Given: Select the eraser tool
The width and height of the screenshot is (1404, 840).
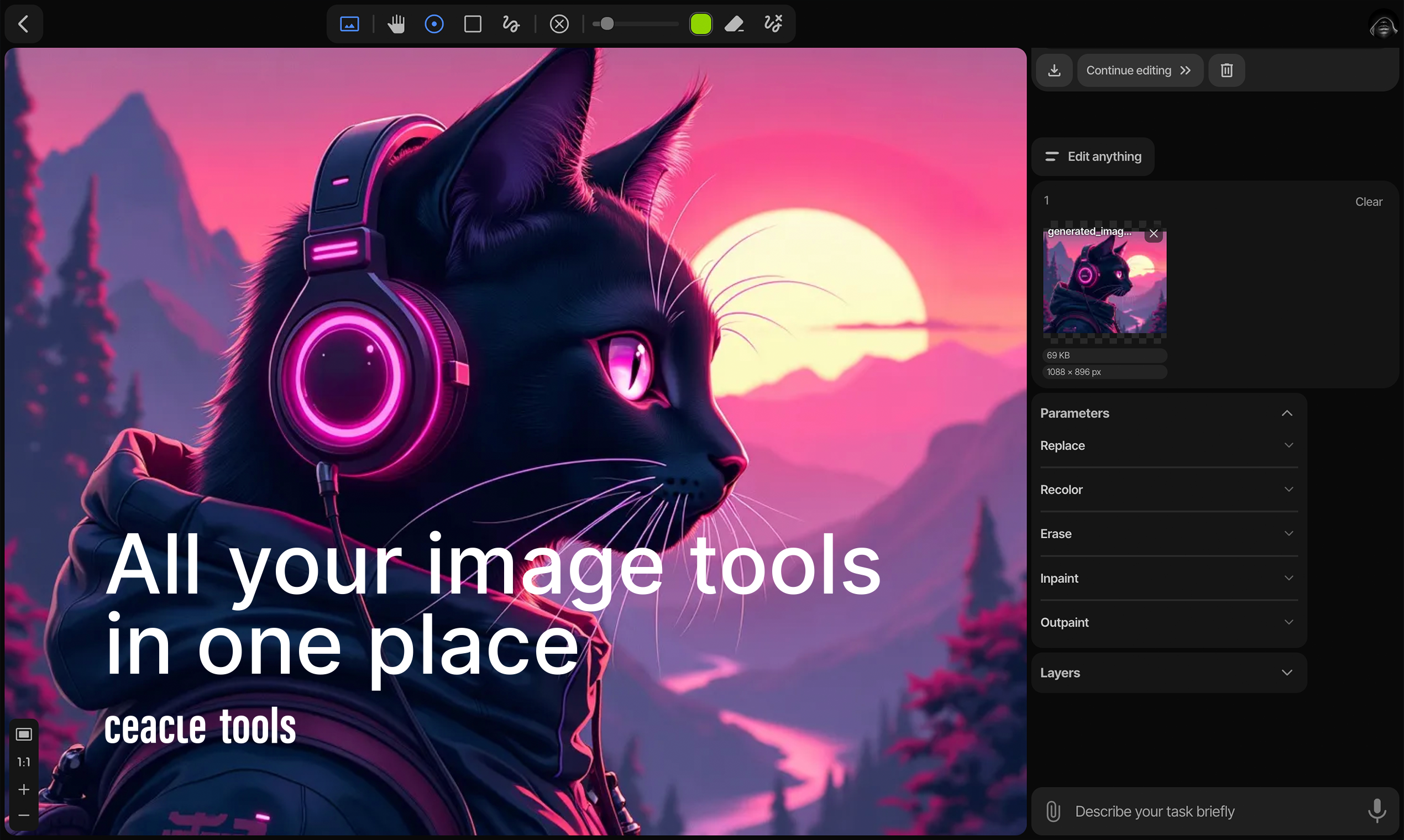Looking at the screenshot, I should tap(734, 24).
